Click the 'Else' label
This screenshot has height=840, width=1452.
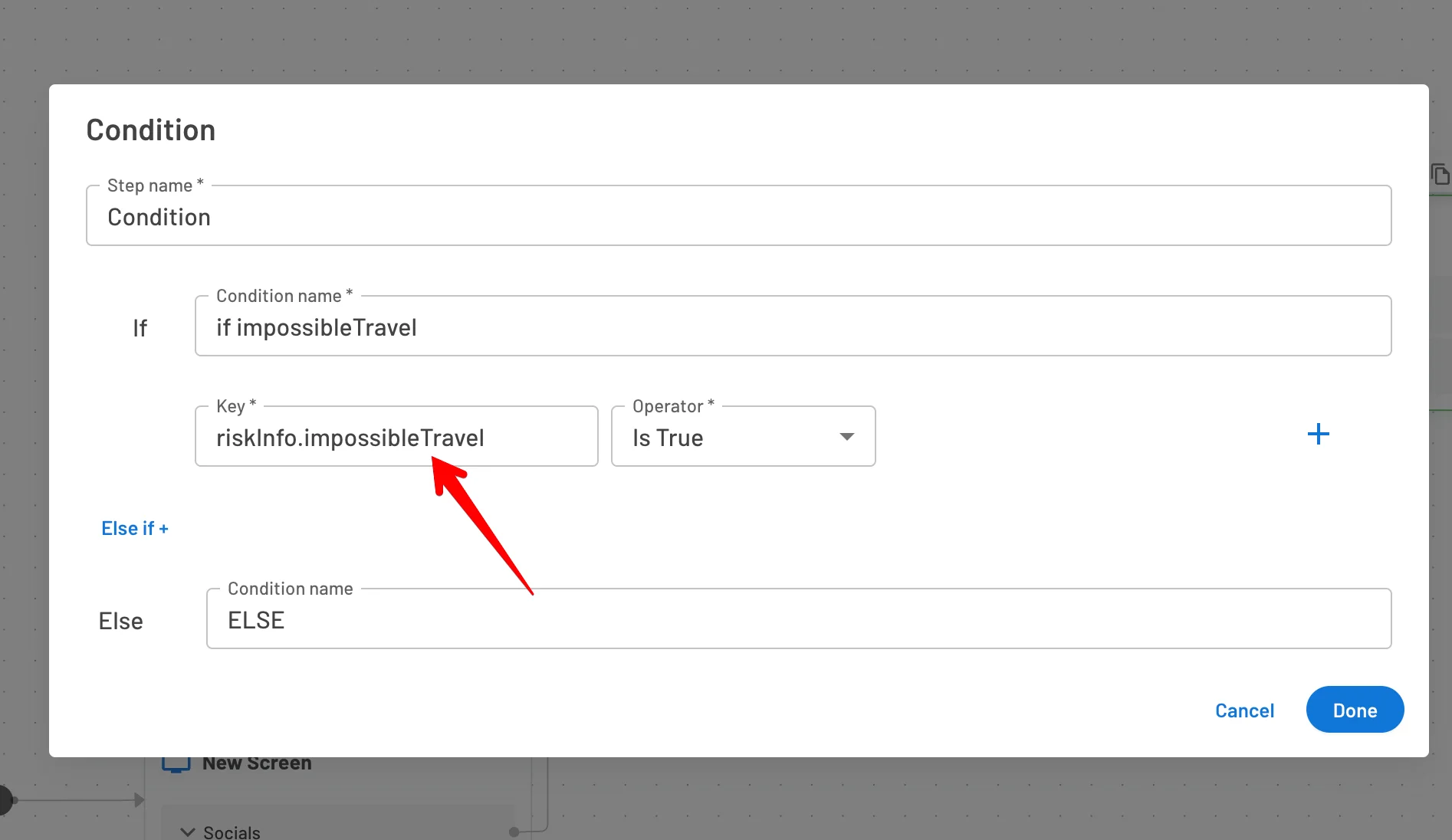click(x=120, y=621)
